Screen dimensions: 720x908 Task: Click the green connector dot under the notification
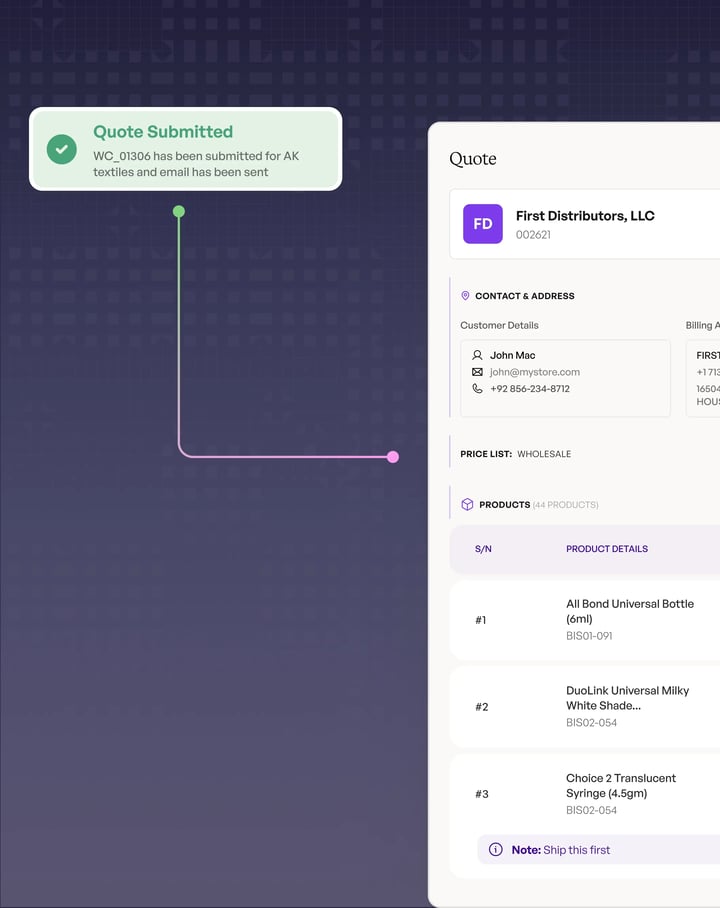point(179,211)
